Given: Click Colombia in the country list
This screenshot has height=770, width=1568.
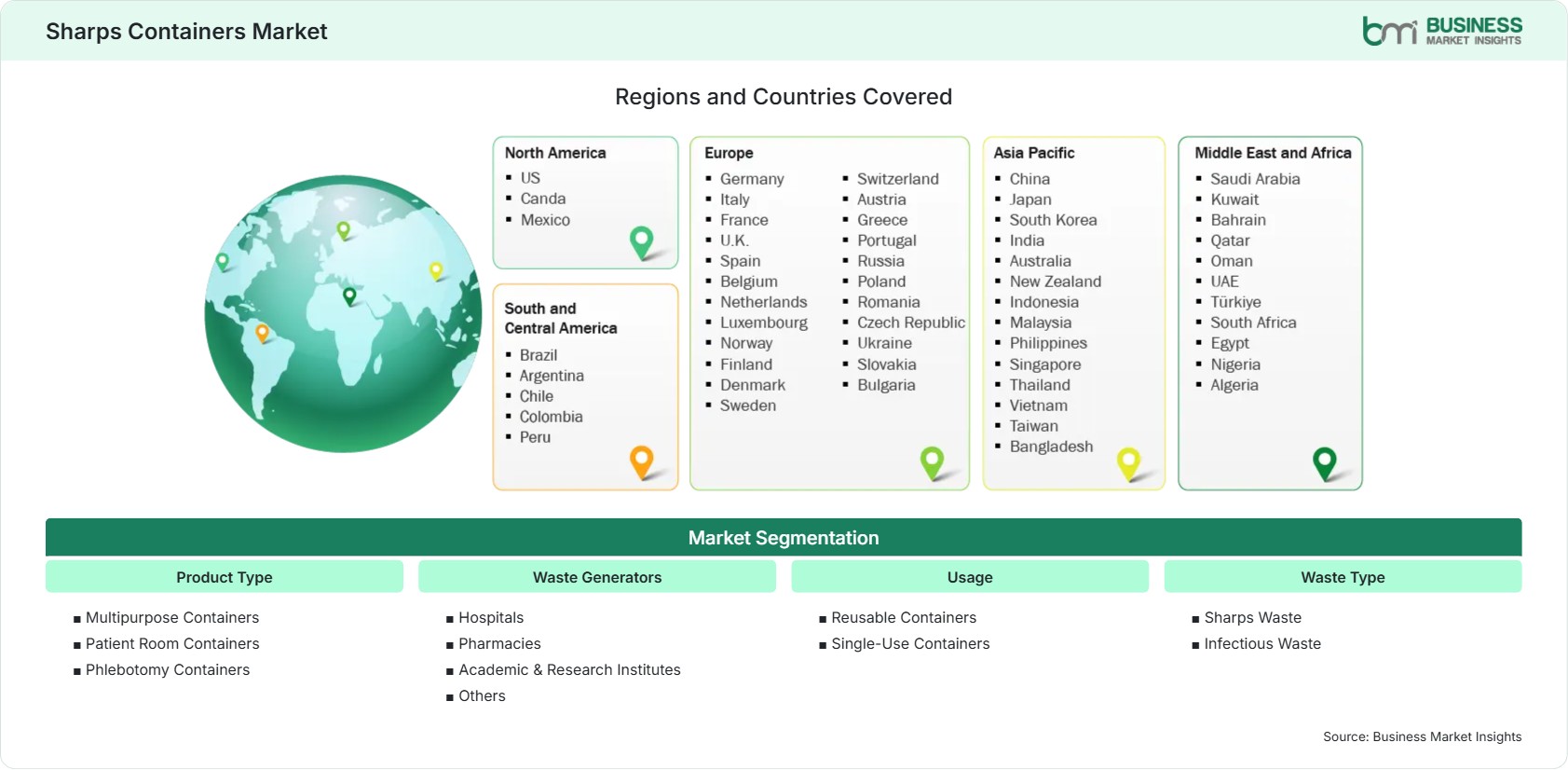Looking at the screenshot, I should coord(551,417).
